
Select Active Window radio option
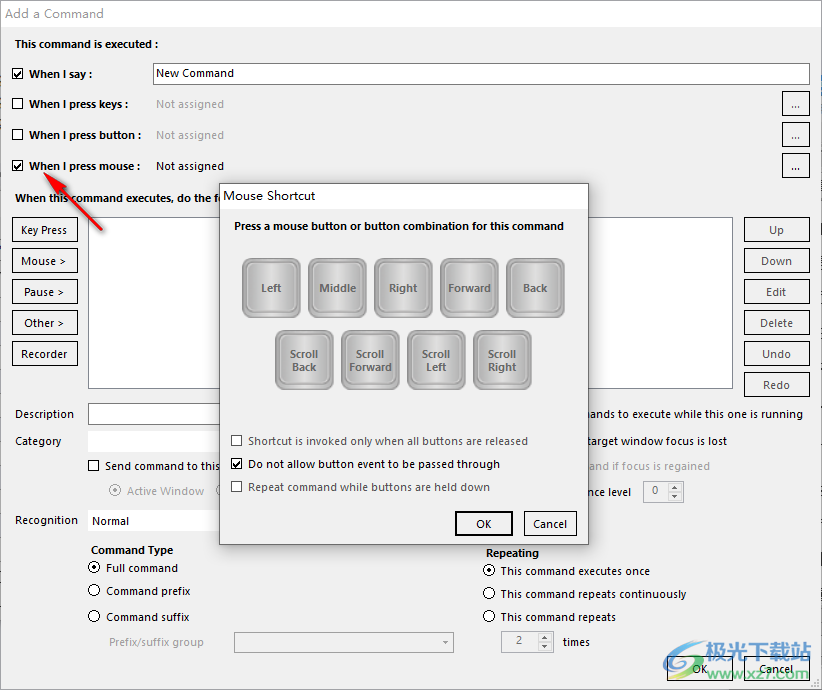[x=114, y=490]
